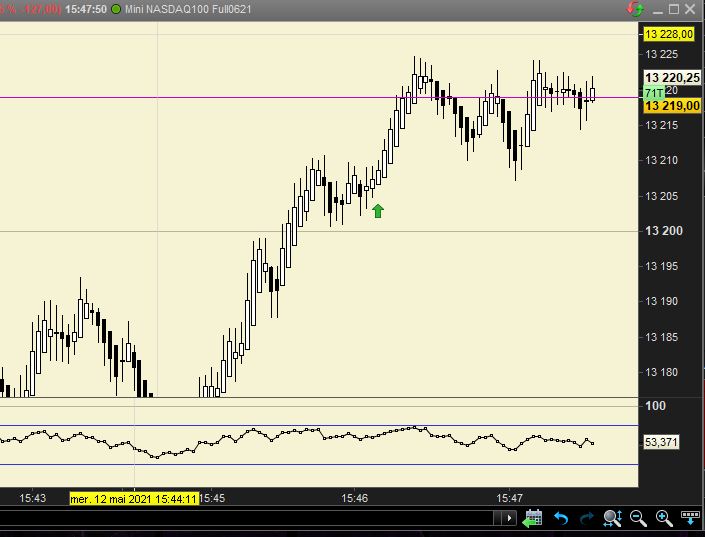Click the green 71T order tag
This screenshot has width=705, height=537.
[654, 93]
